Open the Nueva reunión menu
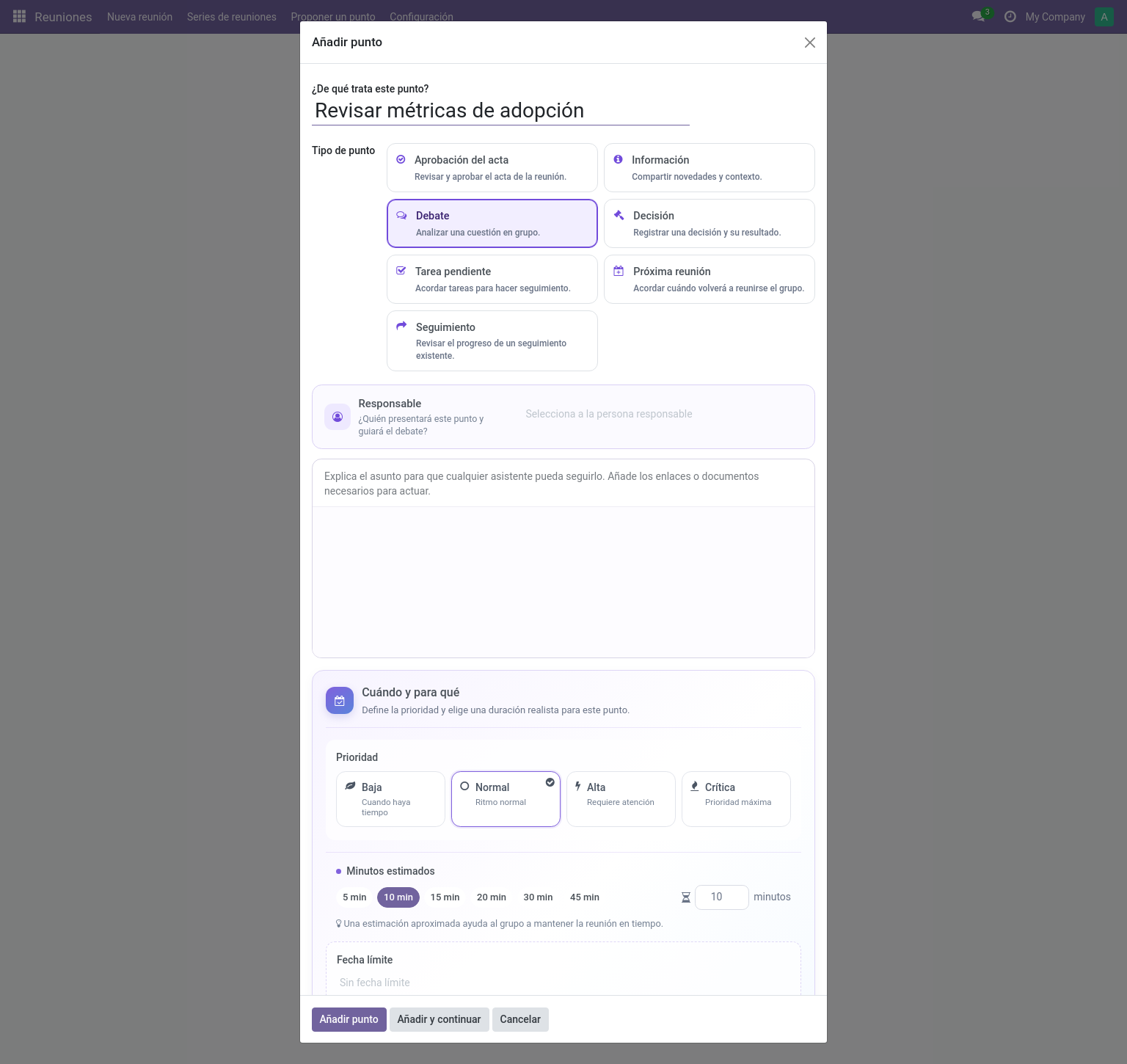The width and height of the screenshot is (1127, 1064). click(140, 17)
